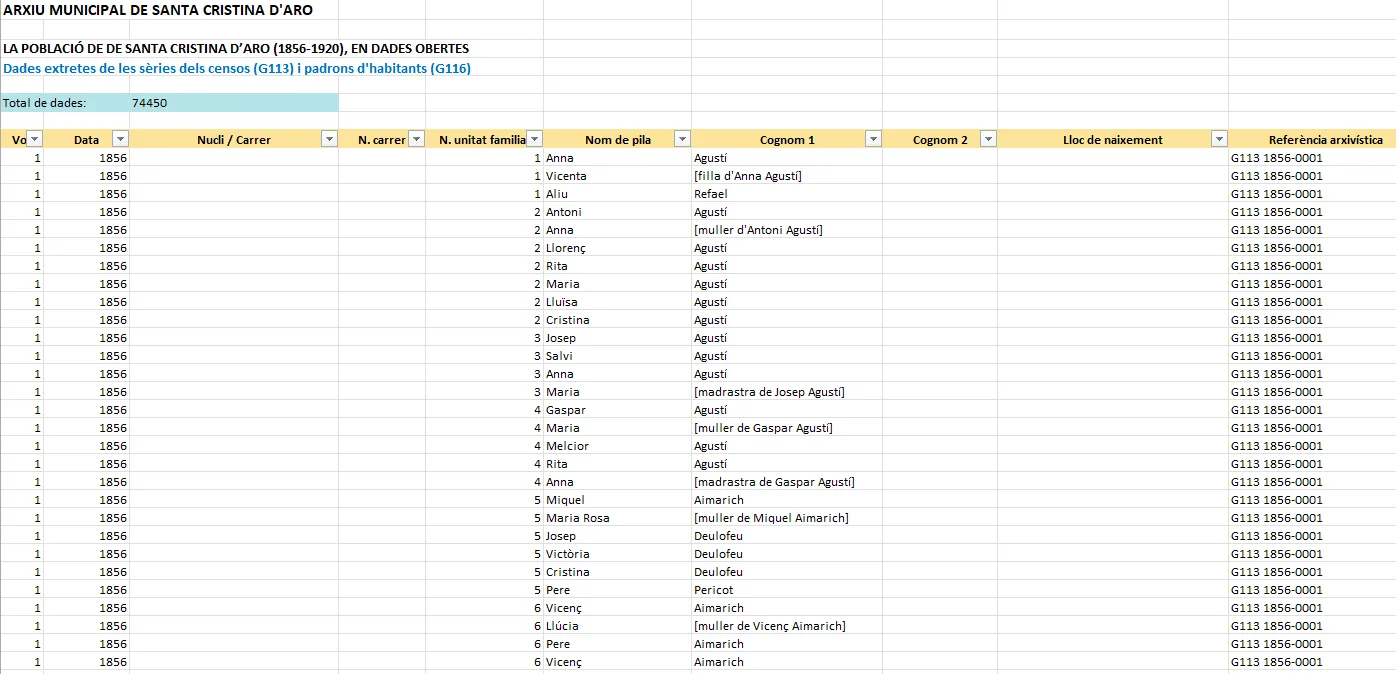
Task: Open the N. carrer filter dropdown
Action: click(x=416, y=140)
